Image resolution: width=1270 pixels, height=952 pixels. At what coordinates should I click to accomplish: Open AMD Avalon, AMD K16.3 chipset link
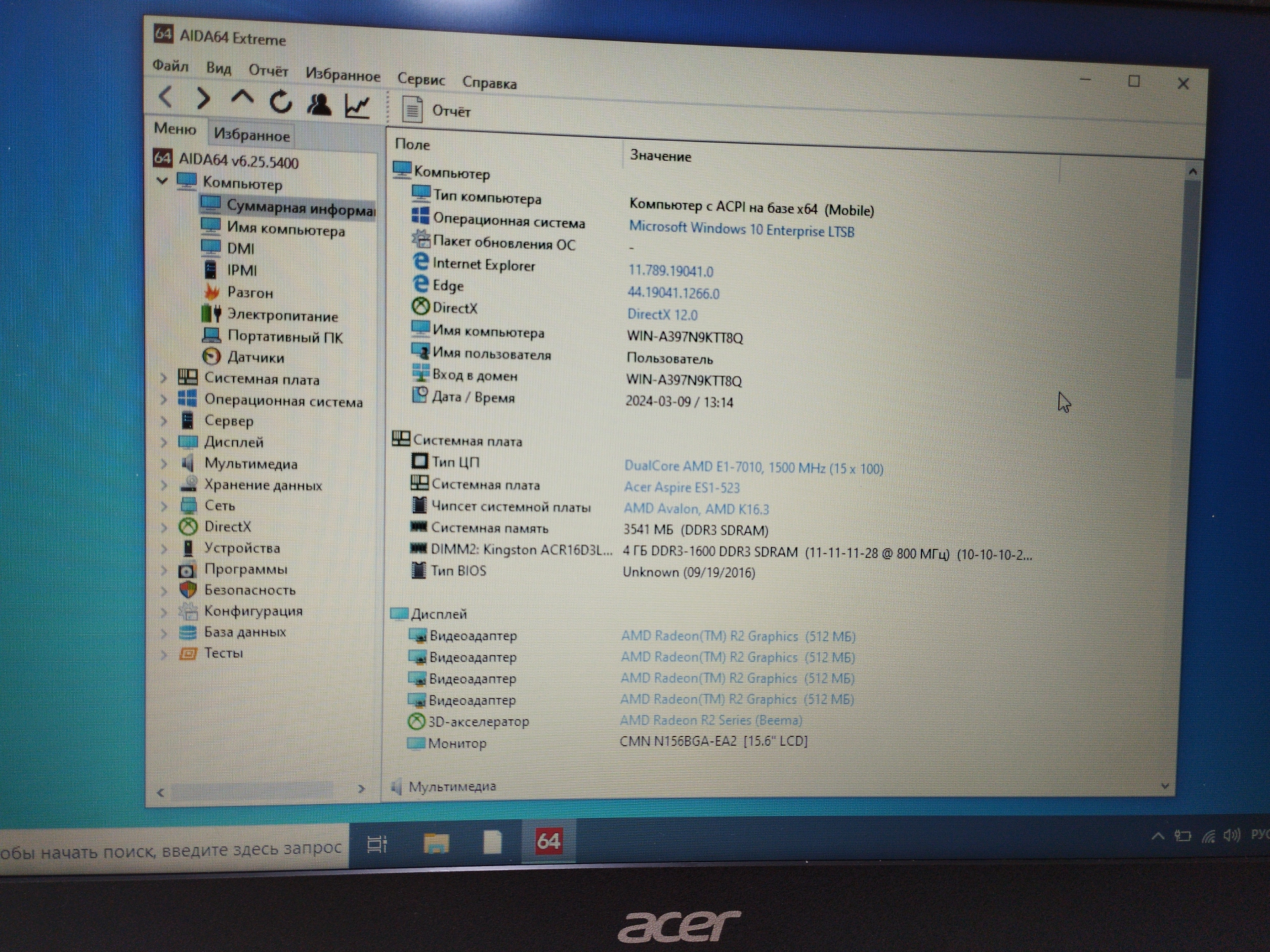[x=697, y=509]
